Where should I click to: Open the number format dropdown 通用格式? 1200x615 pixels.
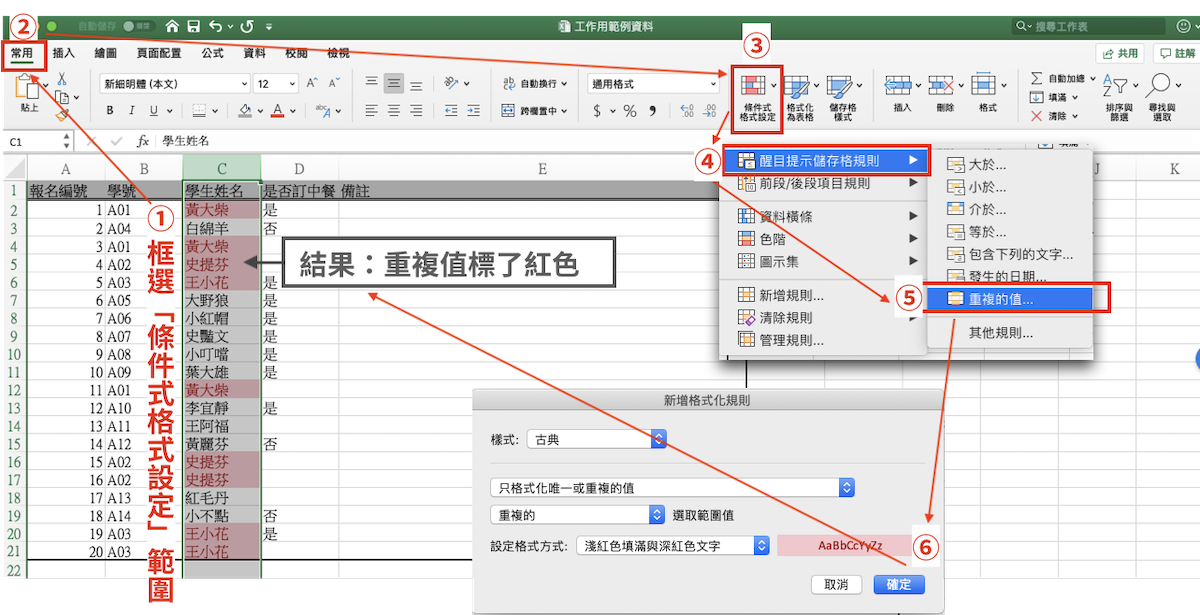654,84
